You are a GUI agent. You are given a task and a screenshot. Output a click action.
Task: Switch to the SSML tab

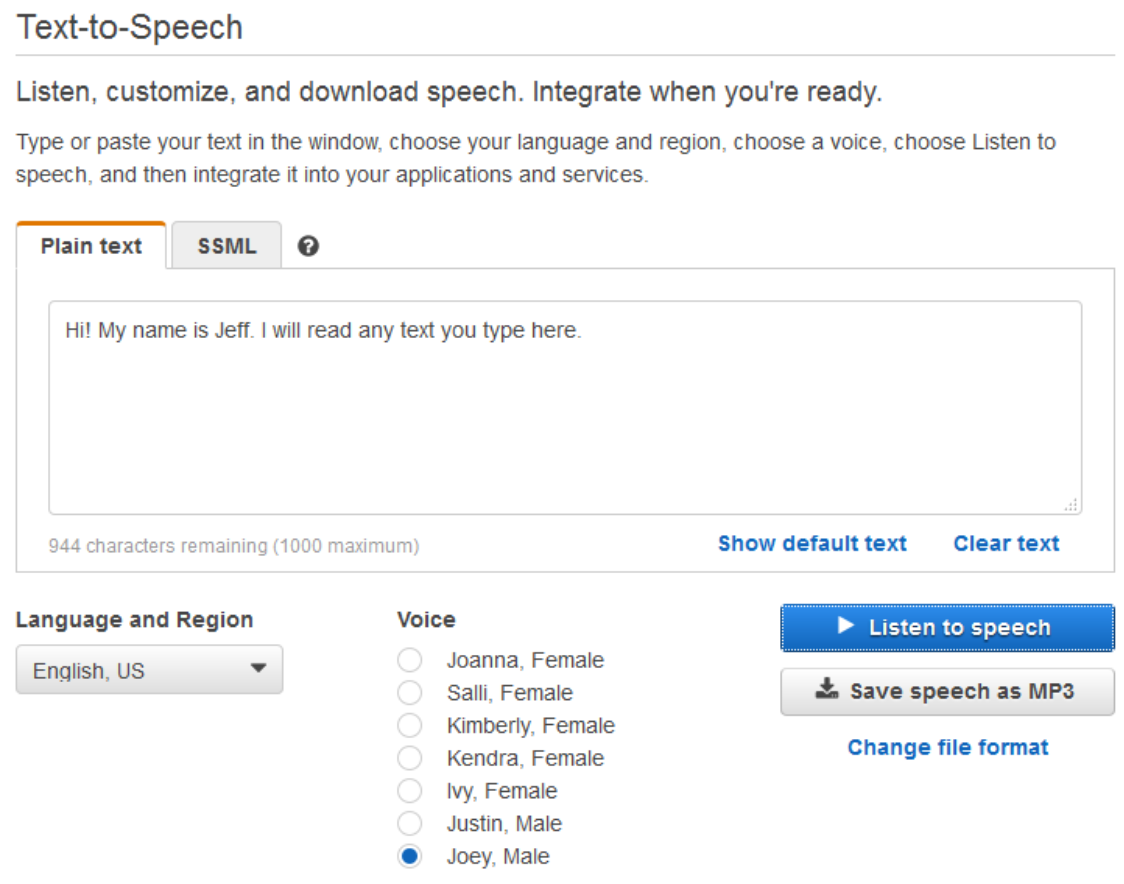(x=226, y=246)
